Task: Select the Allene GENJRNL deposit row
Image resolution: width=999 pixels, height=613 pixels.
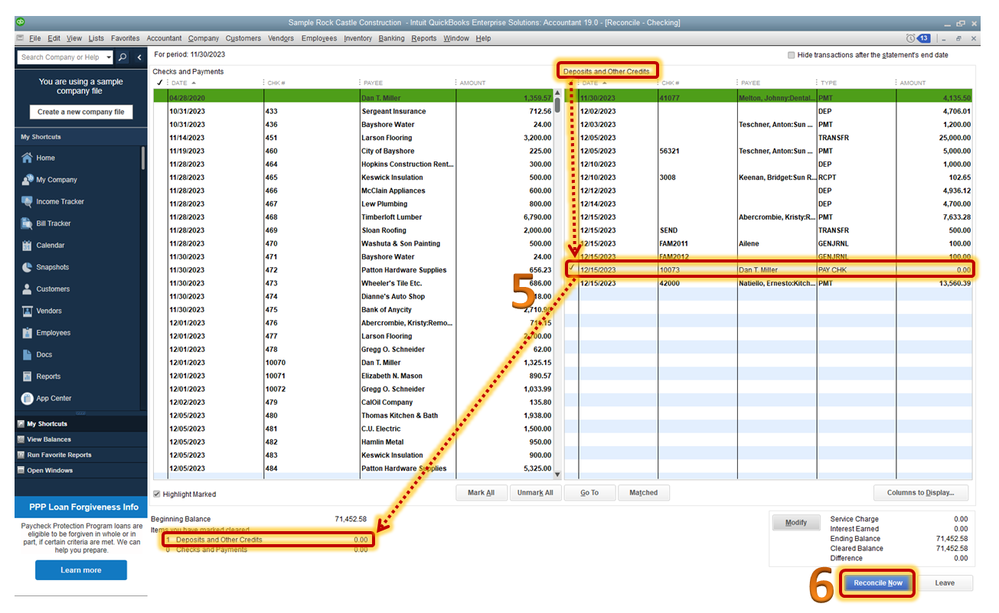Action: pyautogui.click(x=769, y=243)
